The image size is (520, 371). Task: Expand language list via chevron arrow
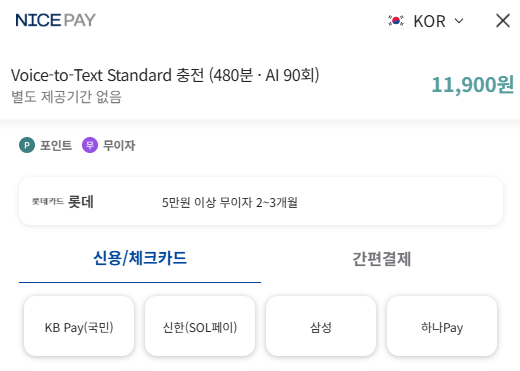coord(459,21)
